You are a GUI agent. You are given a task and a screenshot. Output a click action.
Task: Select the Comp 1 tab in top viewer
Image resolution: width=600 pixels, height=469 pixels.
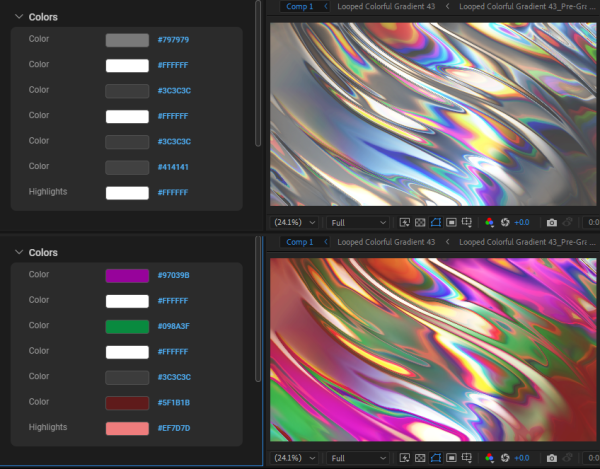coord(300,7)
